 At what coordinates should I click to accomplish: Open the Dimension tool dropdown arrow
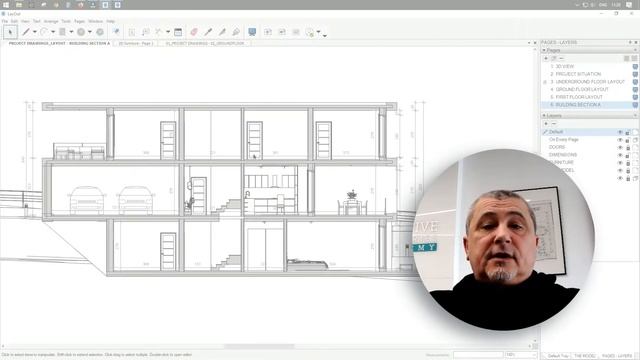168,32
